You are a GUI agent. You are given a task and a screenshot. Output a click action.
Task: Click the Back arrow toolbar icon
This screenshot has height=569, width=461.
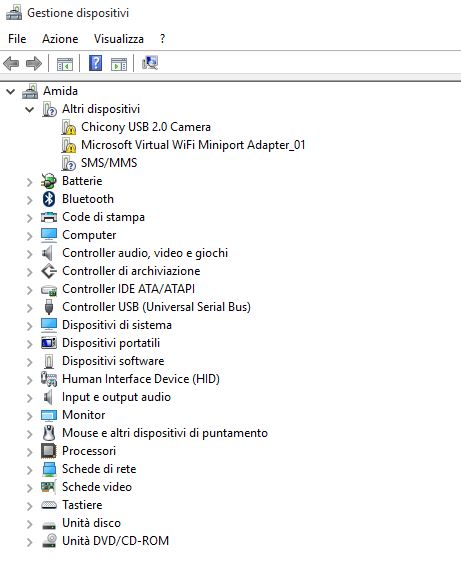(x=11, y=64)
